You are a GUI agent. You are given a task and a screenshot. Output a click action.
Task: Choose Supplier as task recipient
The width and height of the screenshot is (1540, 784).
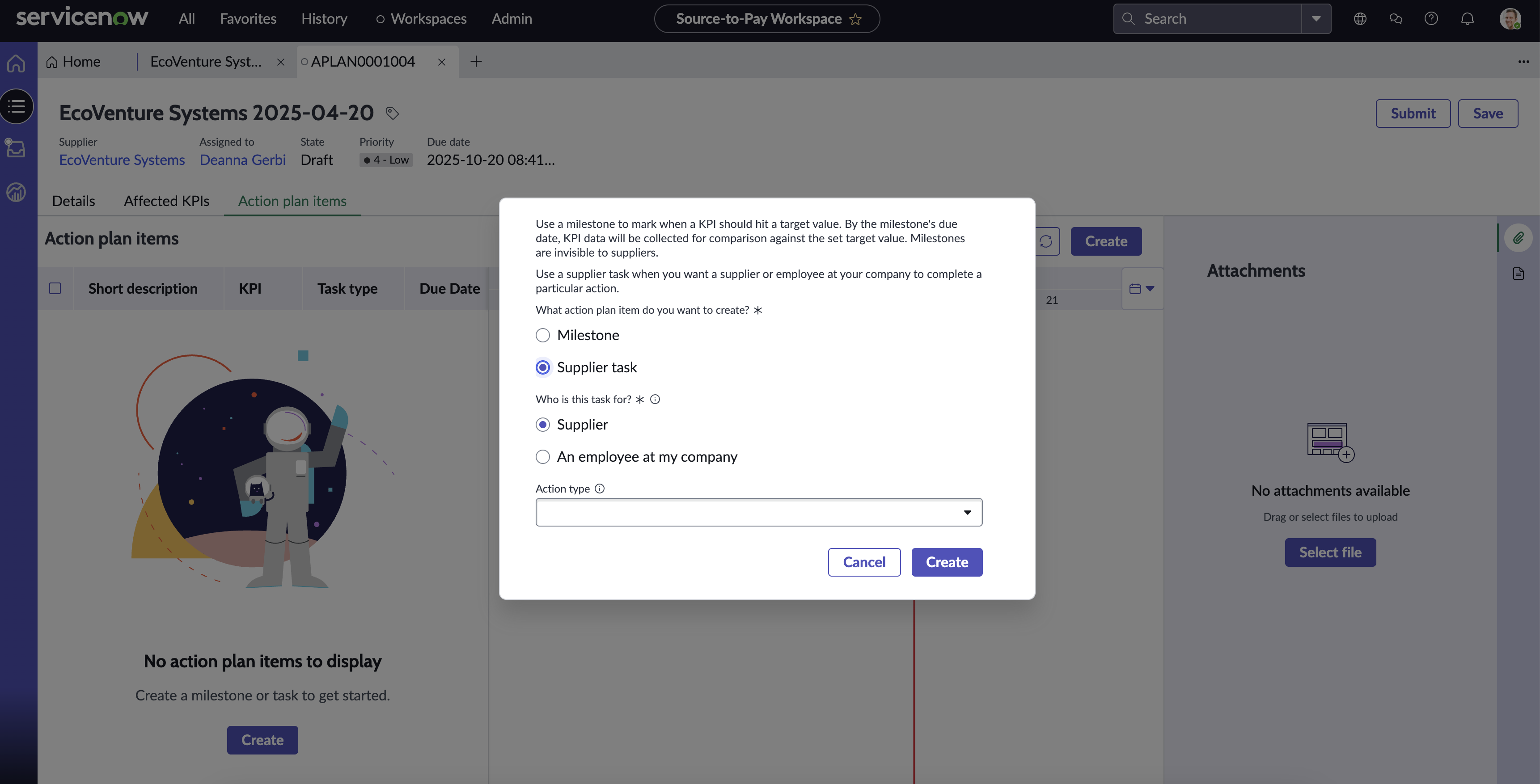[542, 425]
